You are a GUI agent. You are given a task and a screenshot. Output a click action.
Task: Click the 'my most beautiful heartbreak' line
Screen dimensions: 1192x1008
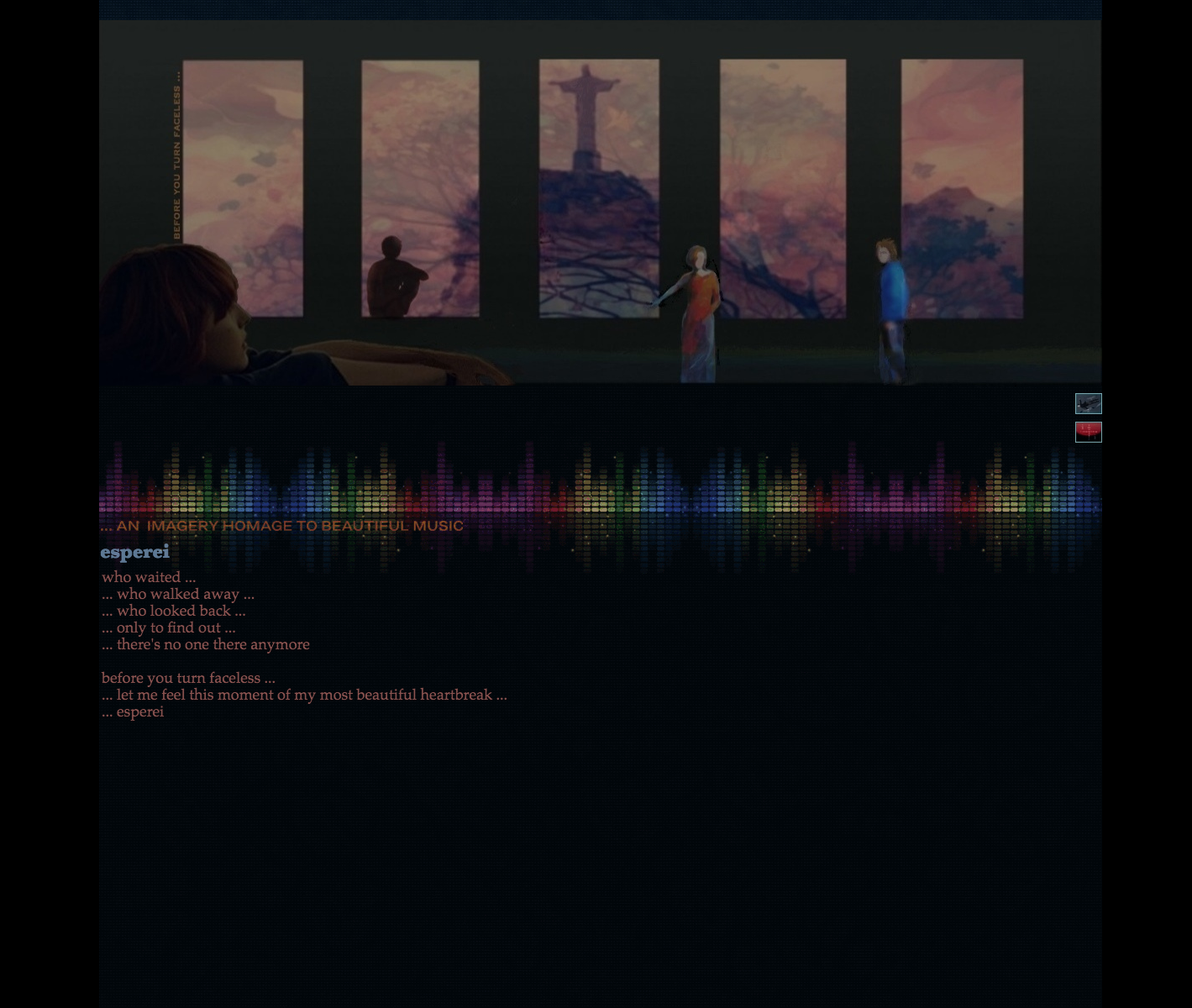click(x=304, y=695)
